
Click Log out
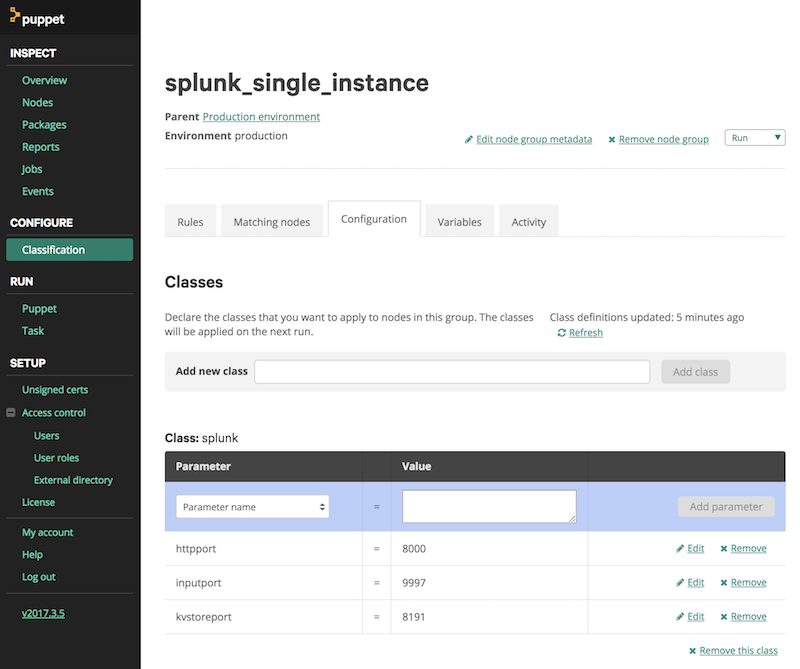click(x=39, y=577)
